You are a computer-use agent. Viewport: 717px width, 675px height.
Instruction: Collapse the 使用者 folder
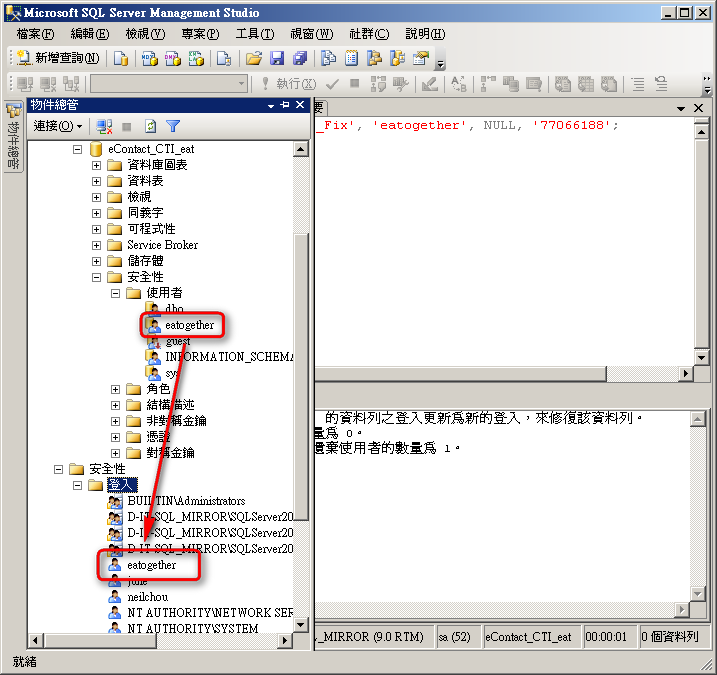pos(116,293)
